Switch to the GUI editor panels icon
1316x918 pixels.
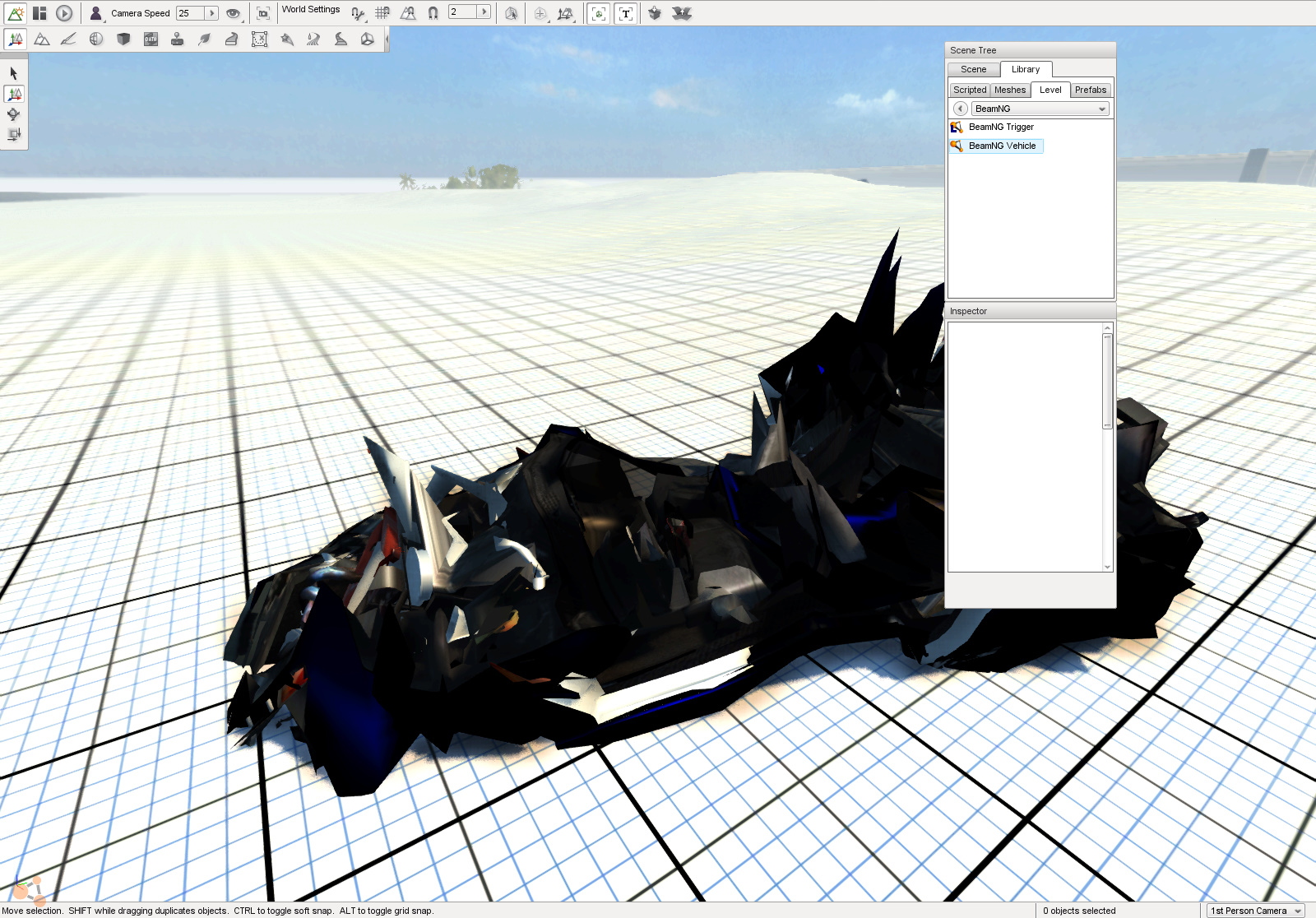pyautogui.click(x=39, y=13)
